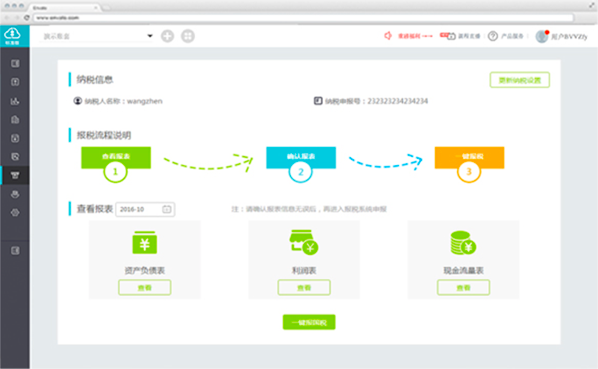This screenshot has height=369, width=598.
Task: Select the bar chart sidebar icon
Action: coord(15,101)
